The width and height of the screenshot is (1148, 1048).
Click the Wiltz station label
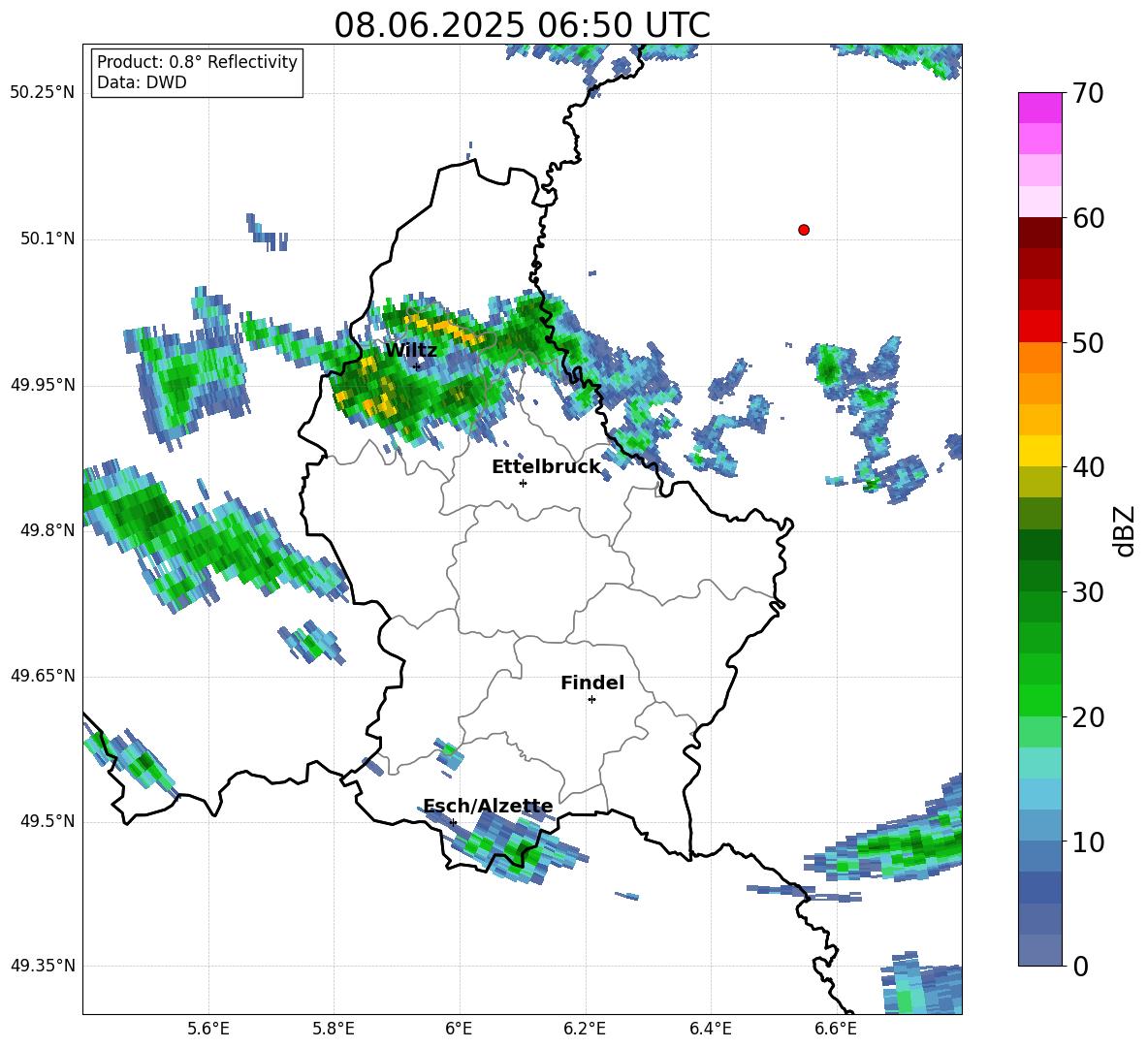point(411,351)
